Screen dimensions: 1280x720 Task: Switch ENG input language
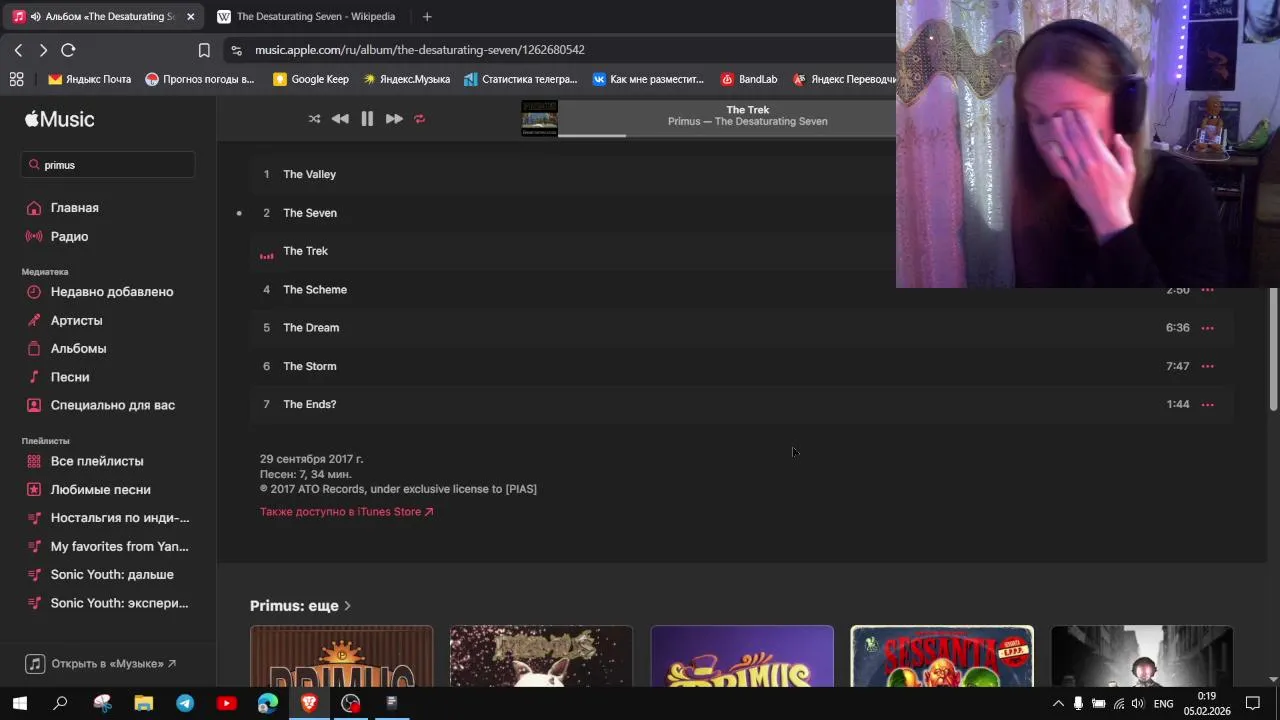click(x=1163, y=704)
